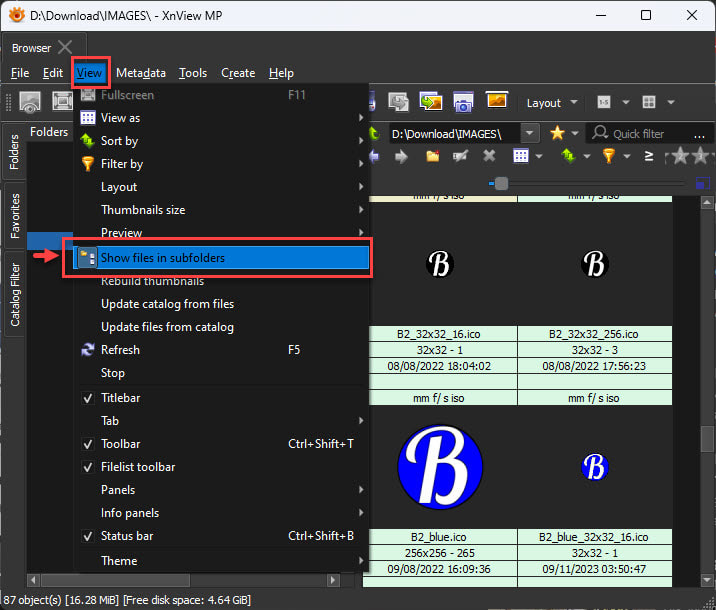Open the Tools menu
The image size is (716, 610).
(193, 73)
